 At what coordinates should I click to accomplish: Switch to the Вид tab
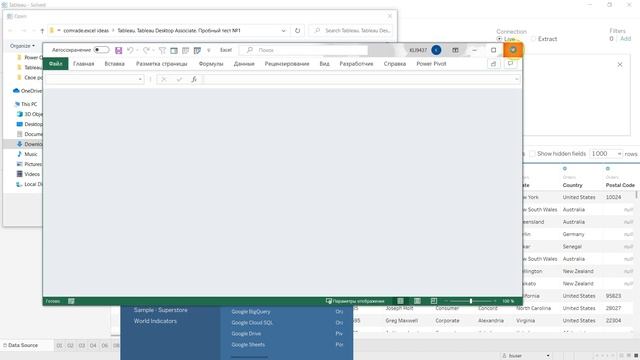pos(324,64)
